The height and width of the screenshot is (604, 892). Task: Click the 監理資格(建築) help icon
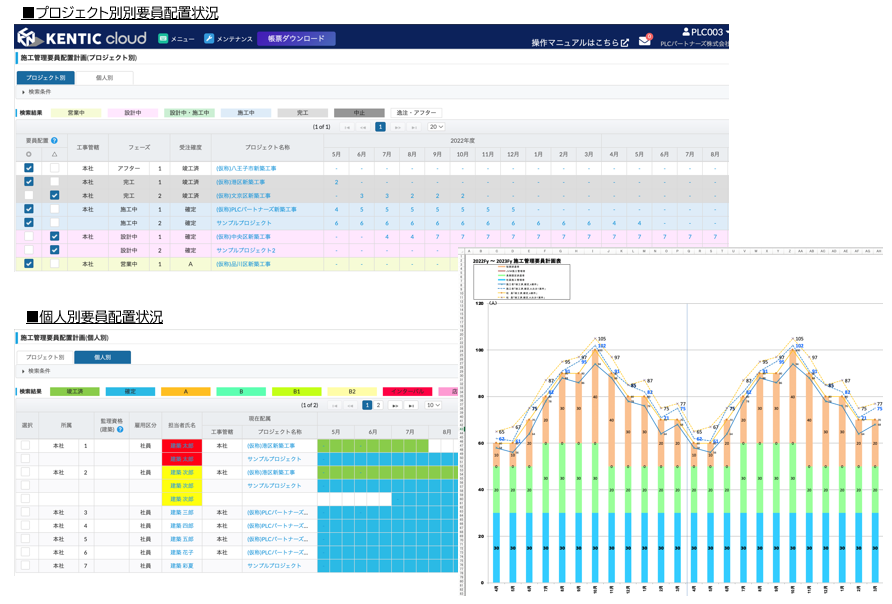tap(120, 429)
